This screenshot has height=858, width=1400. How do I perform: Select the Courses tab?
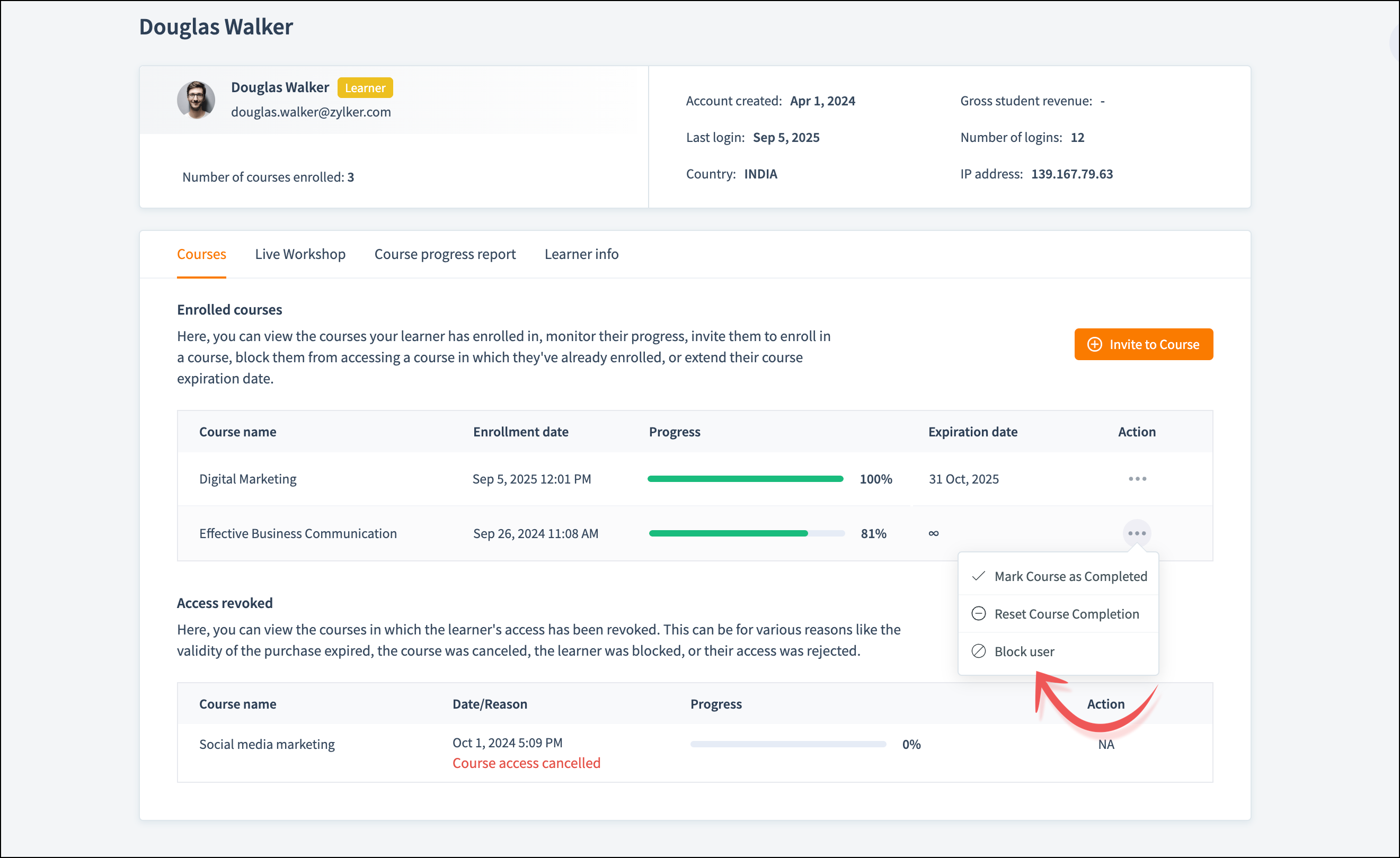(x=201, y=254)
